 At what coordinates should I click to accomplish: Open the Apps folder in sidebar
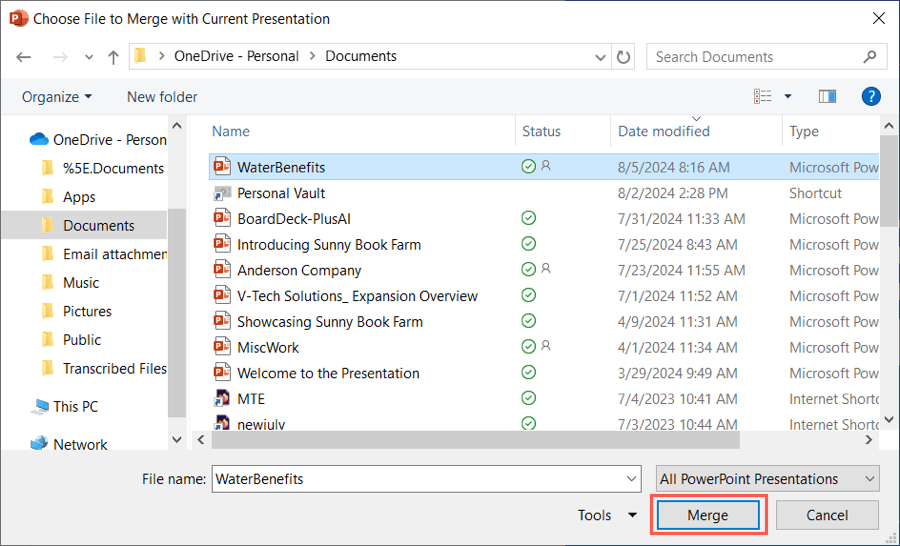pyautogui.click(x=69, y=197)
